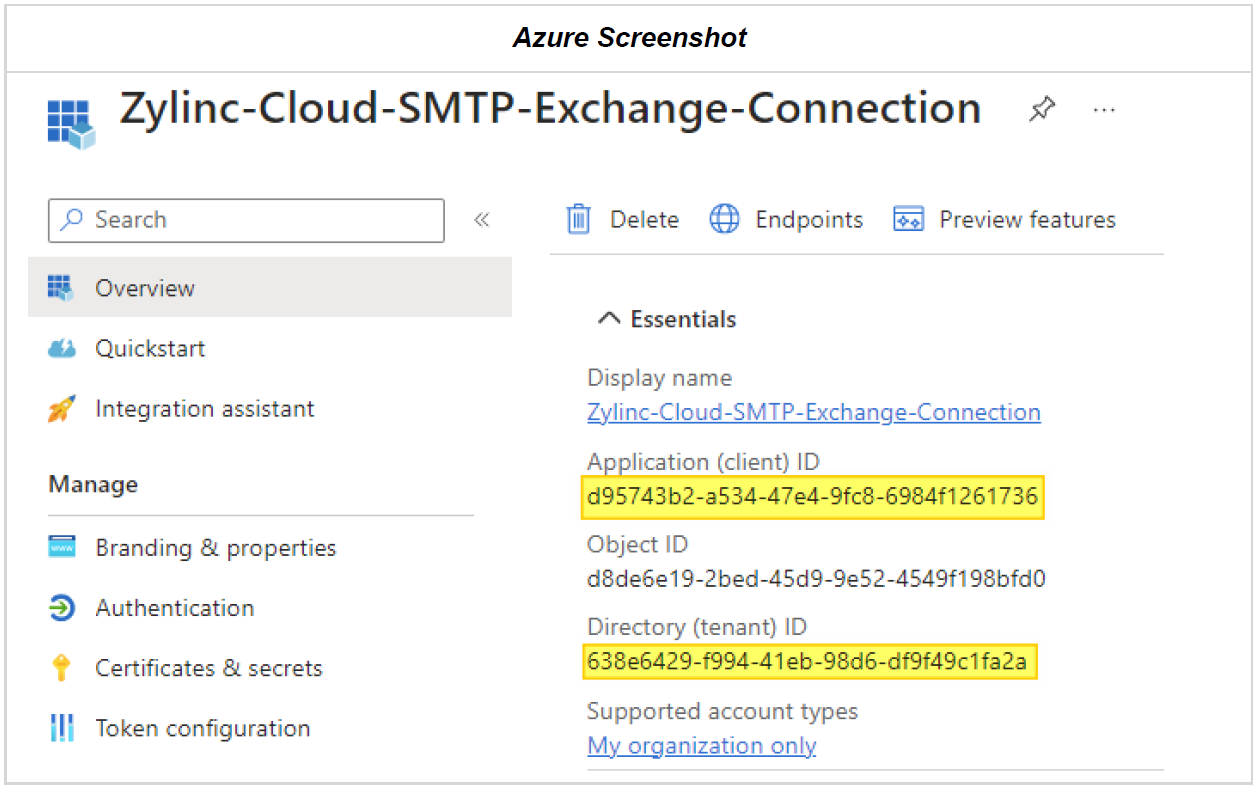
Task: Open the Authentication page
Action: (175, 608)
